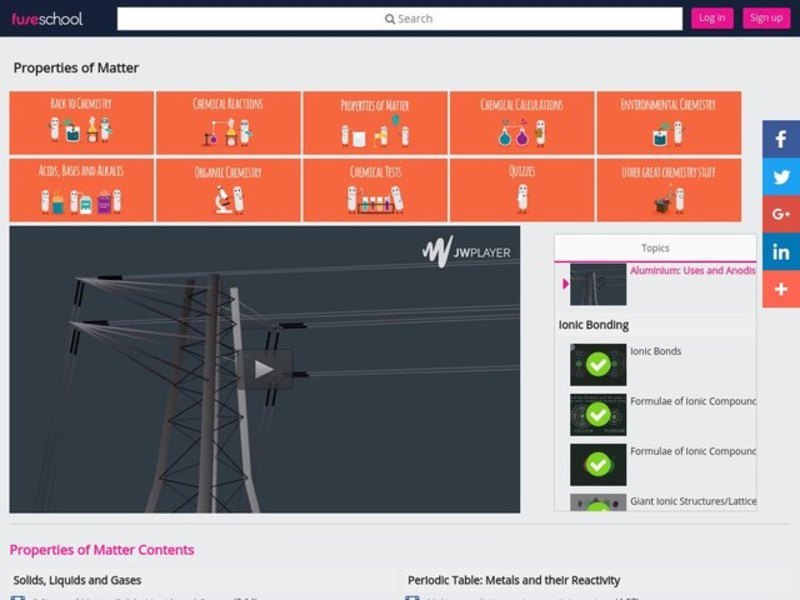Screen dimensions: 800x600
Task: Switch to the Topics tab
Action: point(655,248)
